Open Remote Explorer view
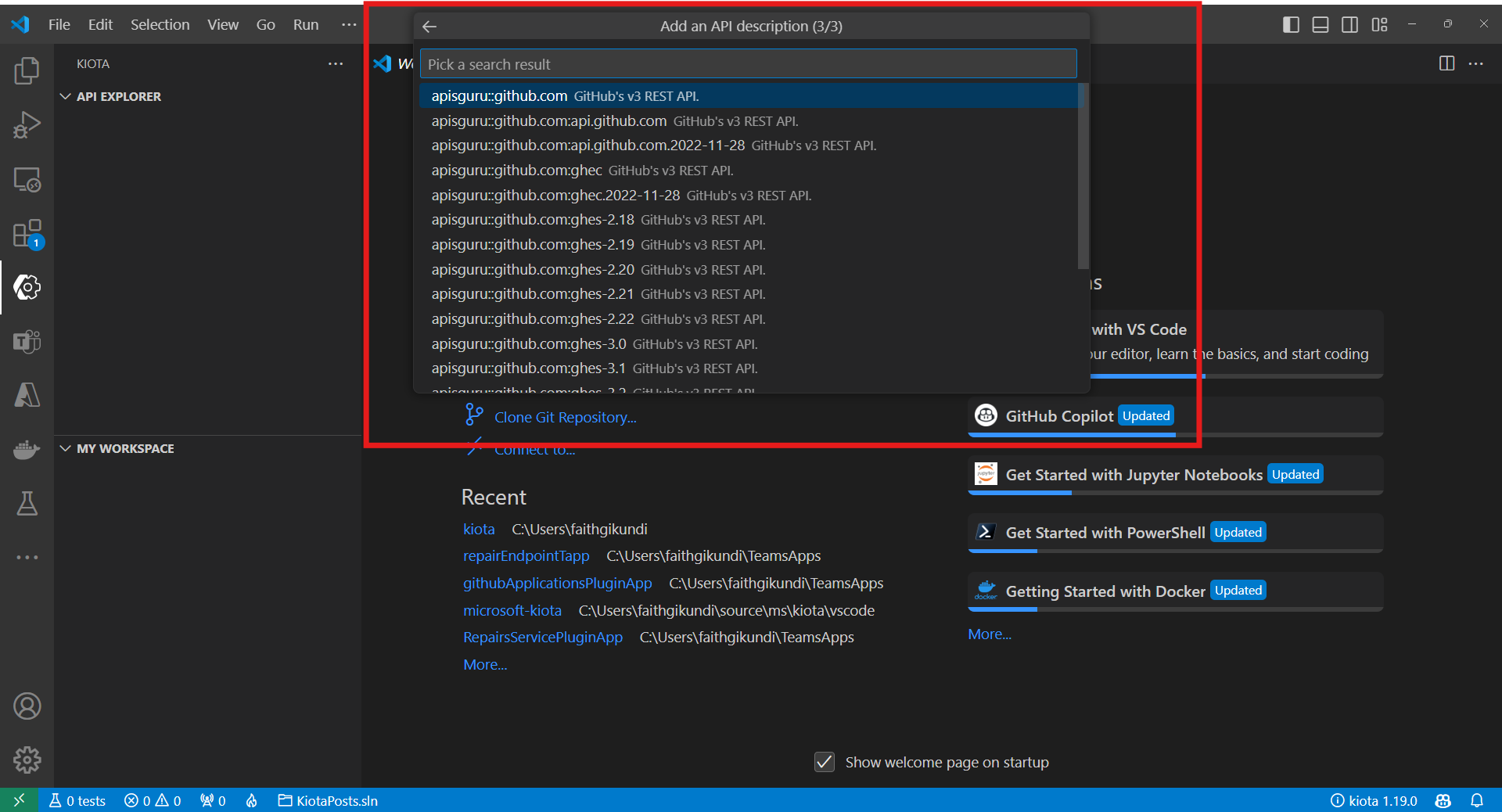The image size is (1502, 812). point(27,180)
